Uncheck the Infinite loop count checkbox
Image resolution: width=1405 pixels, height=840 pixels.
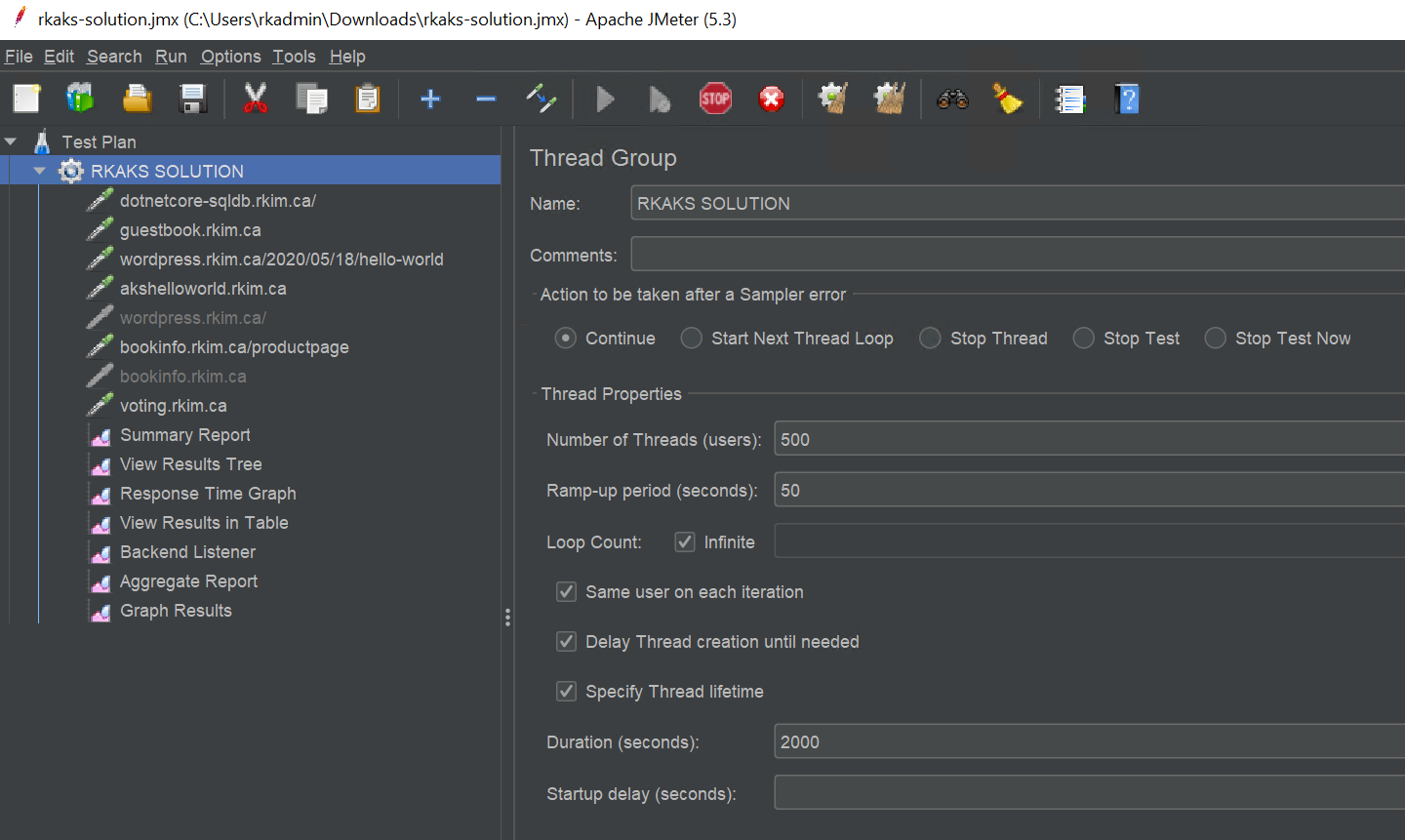[x=685, y=542]
